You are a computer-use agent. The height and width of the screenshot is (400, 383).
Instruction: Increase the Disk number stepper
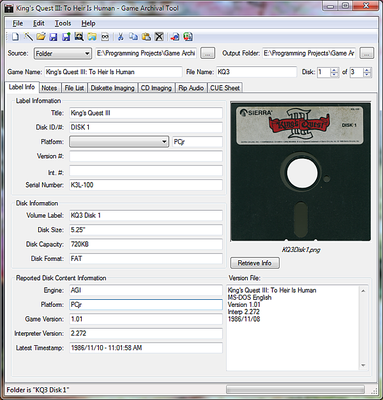coord(334,70)
